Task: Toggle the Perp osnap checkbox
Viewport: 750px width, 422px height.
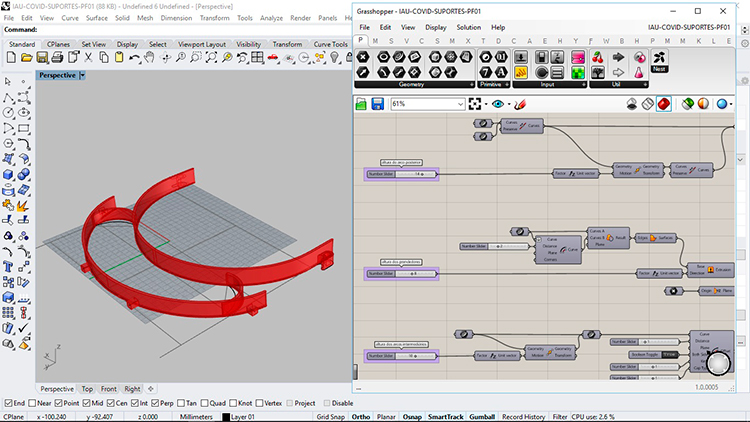Action: pos(154,403)
